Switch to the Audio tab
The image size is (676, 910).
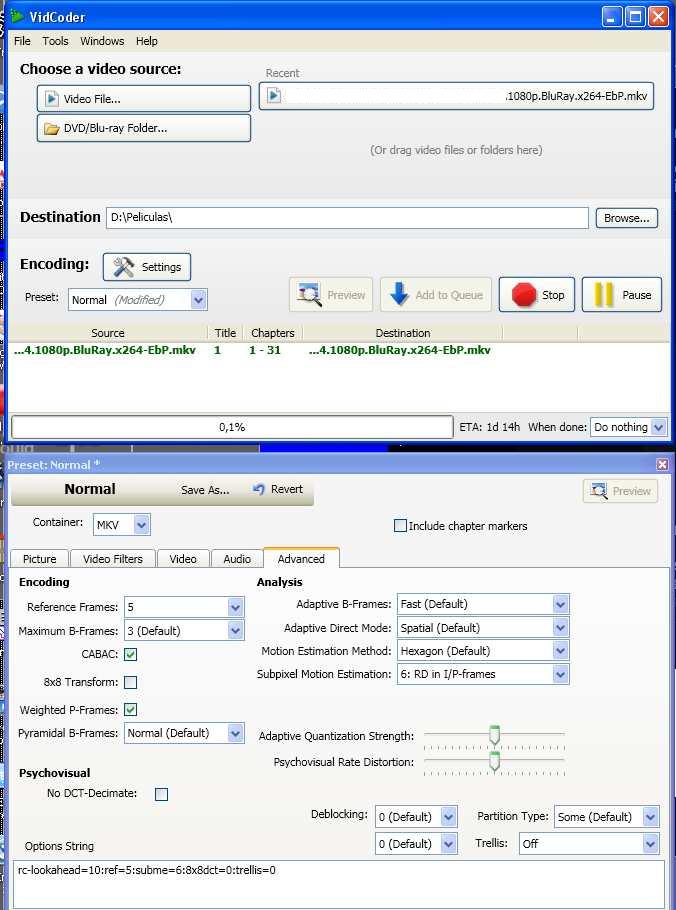click(237, 559)
